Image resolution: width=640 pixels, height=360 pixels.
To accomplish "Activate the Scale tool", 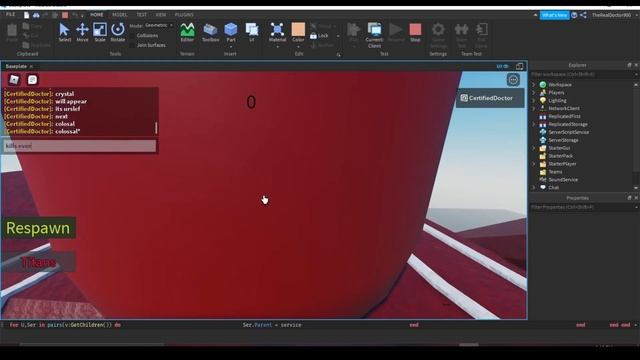I will pos(100,33).
